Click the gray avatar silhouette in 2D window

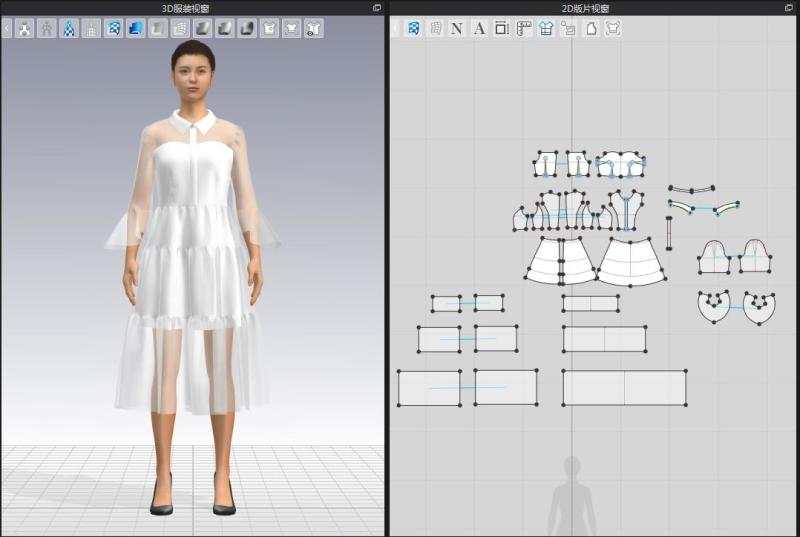(x=572, y=497)
